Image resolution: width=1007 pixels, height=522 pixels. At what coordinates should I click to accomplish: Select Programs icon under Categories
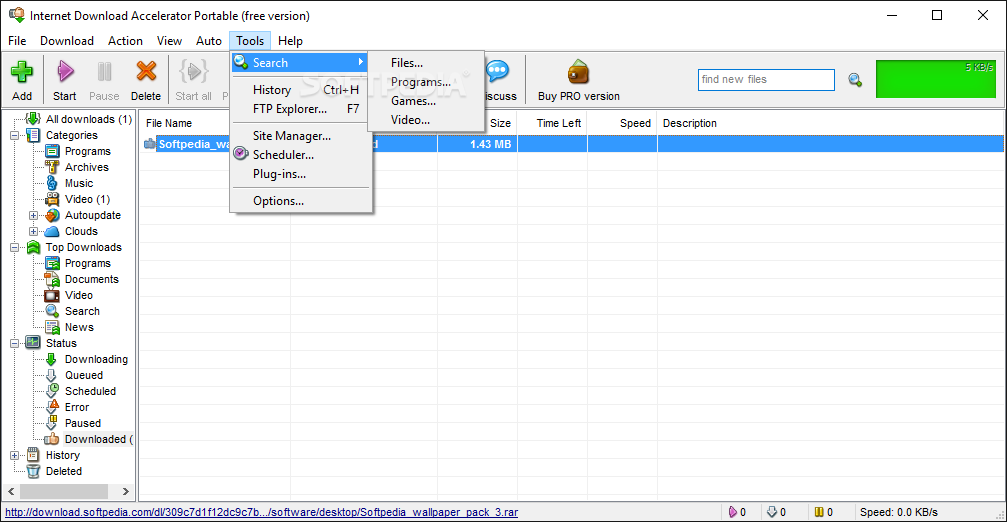tap(53, 151)
